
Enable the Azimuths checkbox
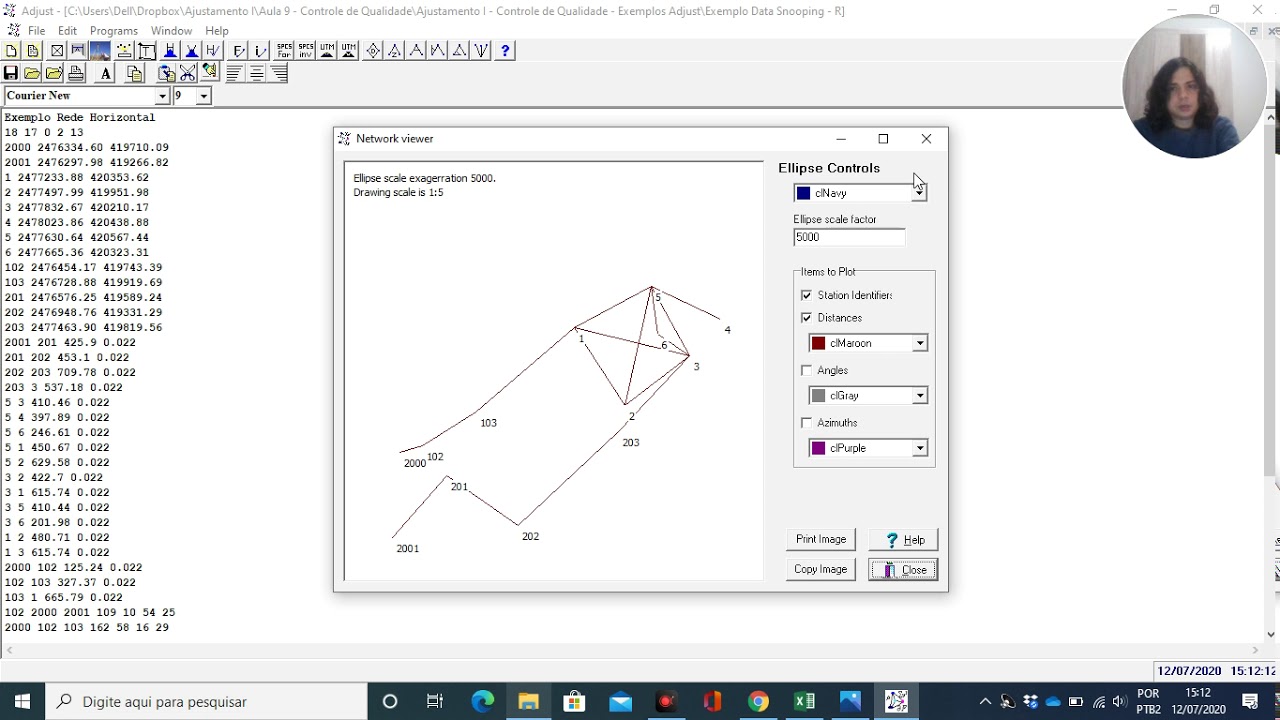[807, 422]
